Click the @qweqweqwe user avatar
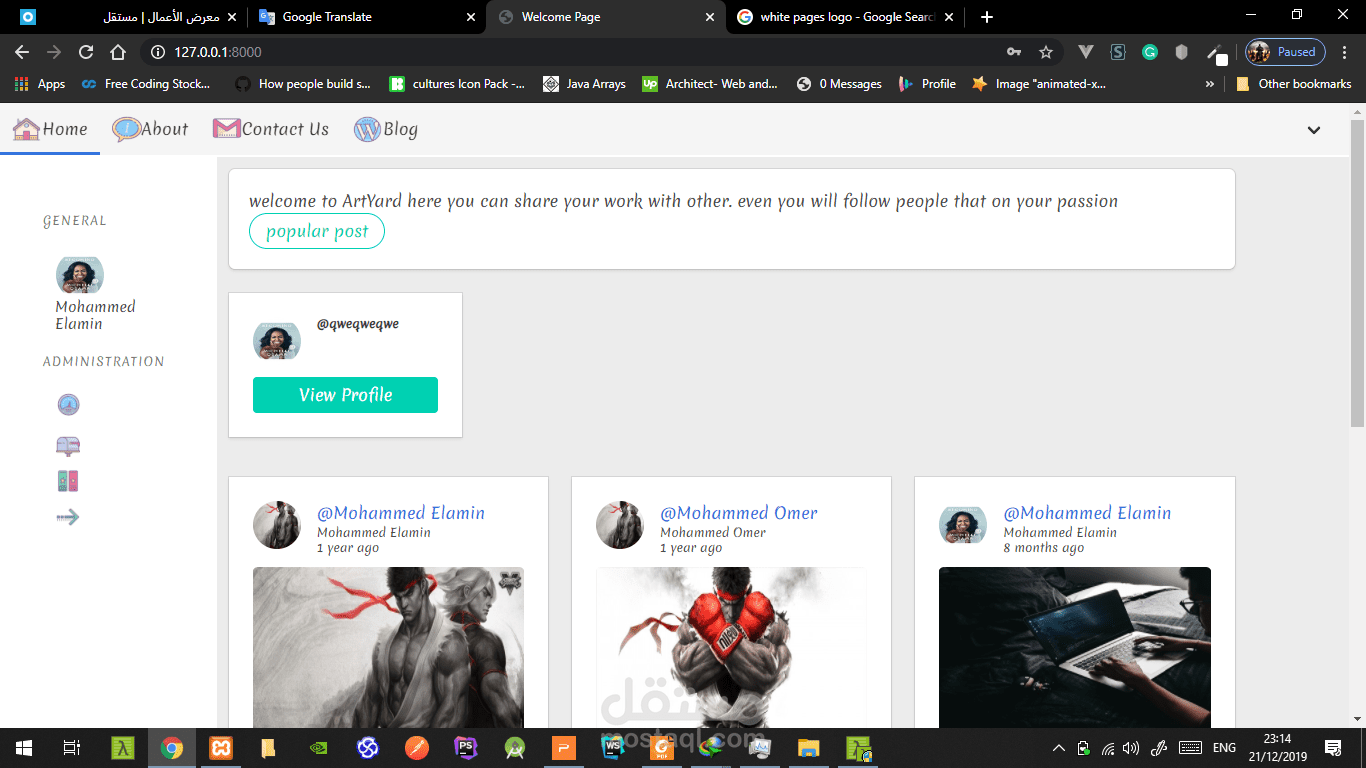The width and height of the screenshot is (1366, 768). point(277,341)
